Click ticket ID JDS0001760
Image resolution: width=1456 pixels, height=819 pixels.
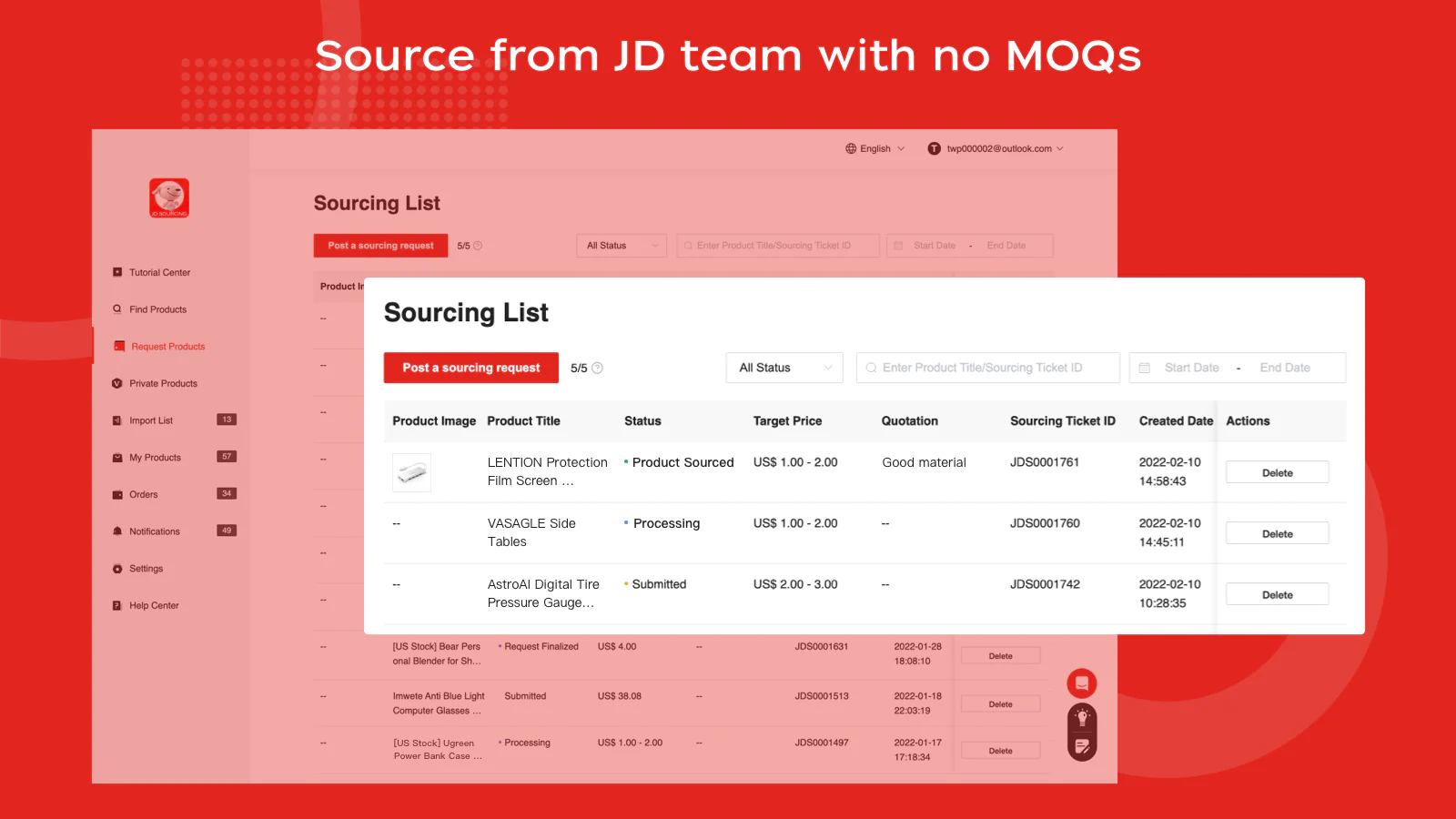coord(1045,523)
